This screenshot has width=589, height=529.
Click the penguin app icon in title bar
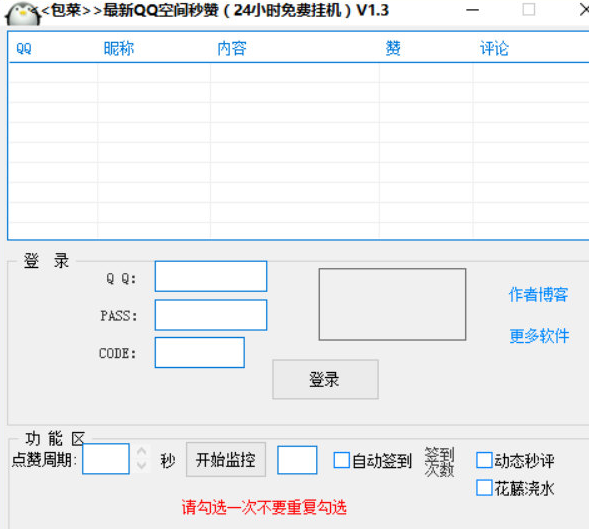coord(23,13)
